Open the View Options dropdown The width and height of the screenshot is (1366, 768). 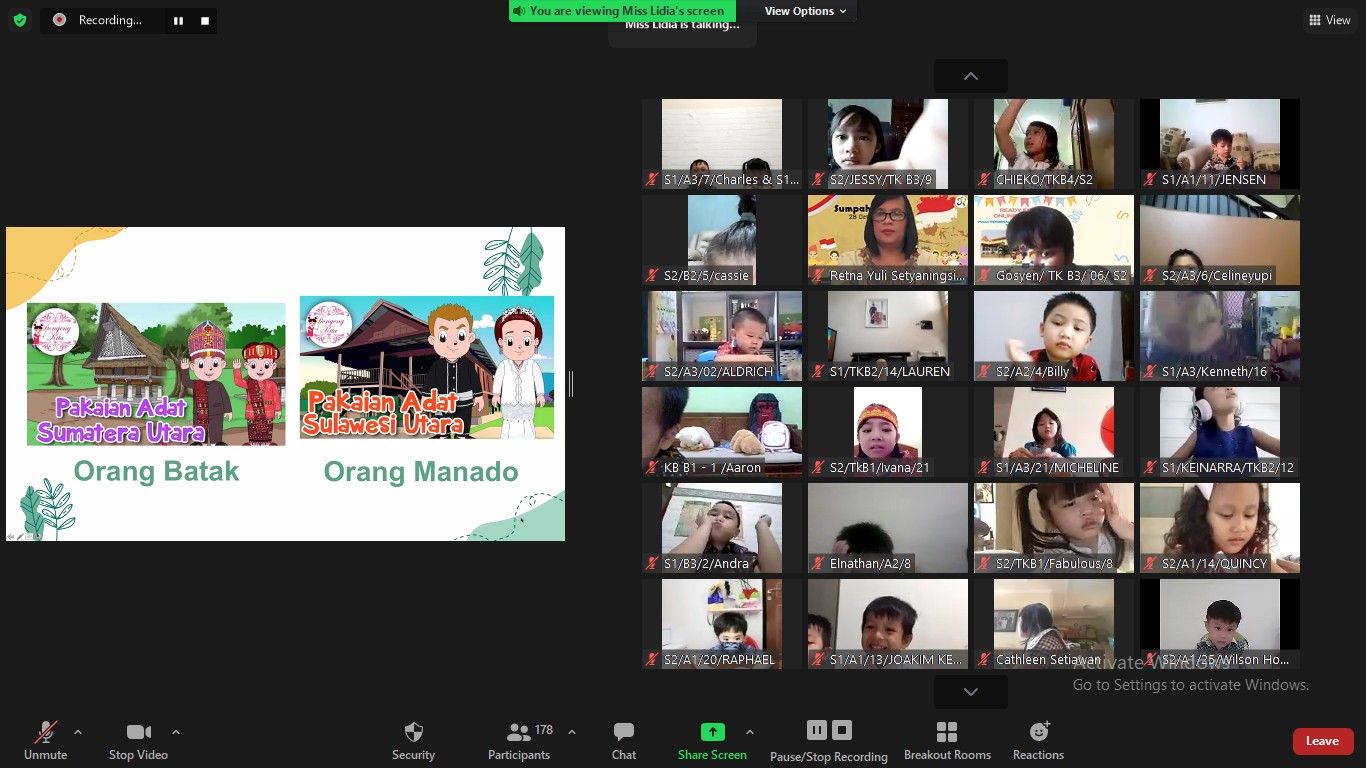point(805,11)
